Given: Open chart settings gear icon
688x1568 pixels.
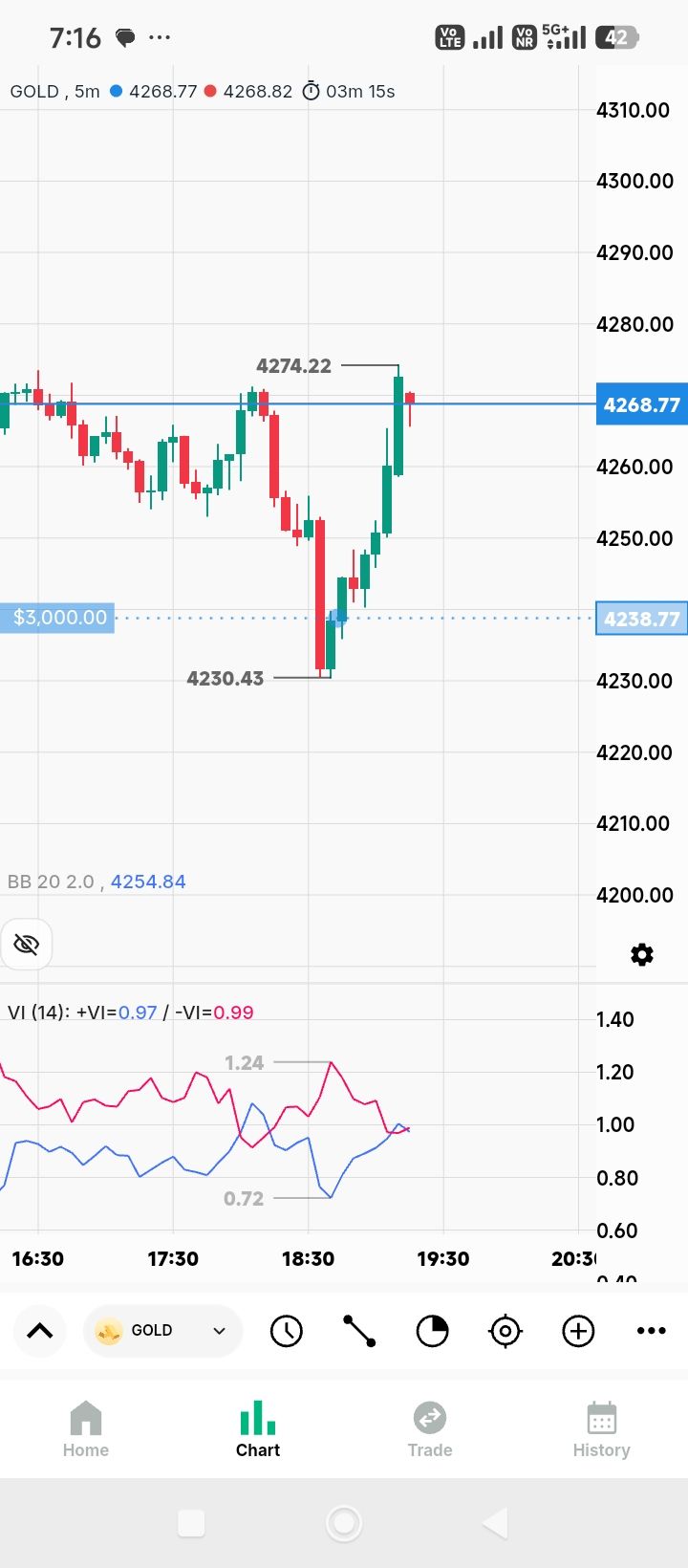Looking at the screenshot, I should pyautogui.click(x=642, y=954).
